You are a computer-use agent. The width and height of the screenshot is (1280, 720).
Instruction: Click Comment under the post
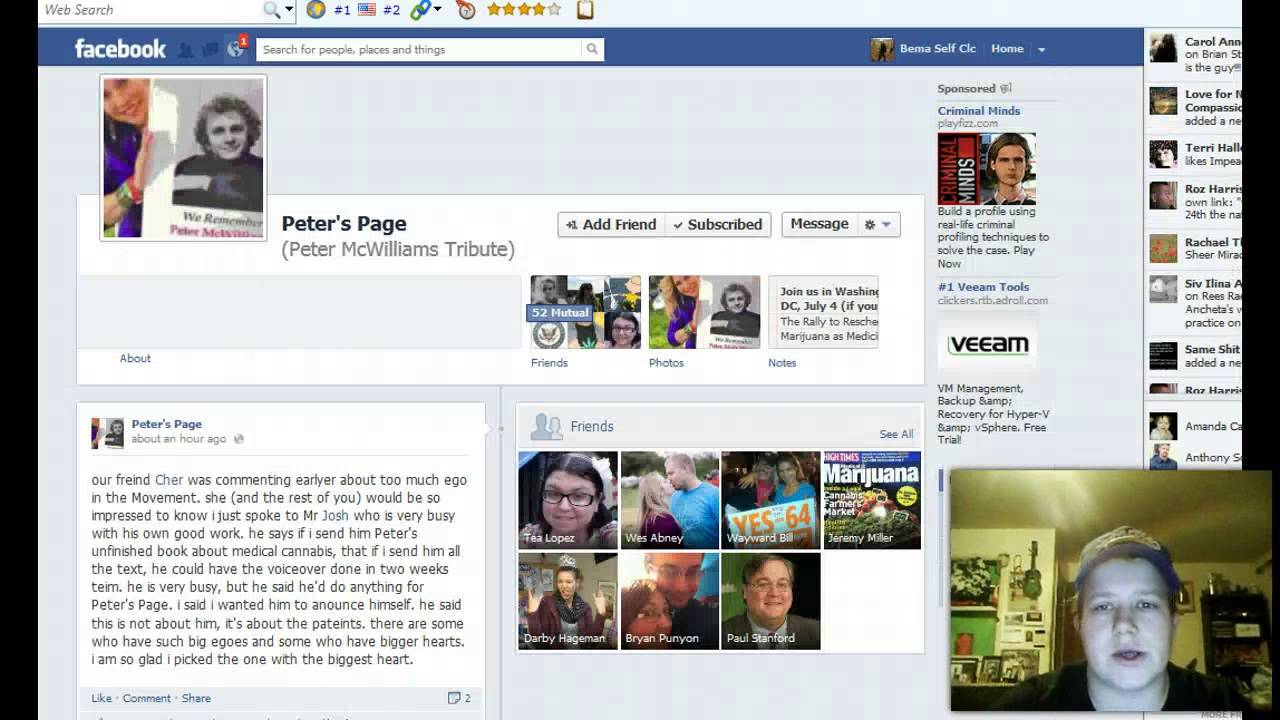tap(147, 698)
